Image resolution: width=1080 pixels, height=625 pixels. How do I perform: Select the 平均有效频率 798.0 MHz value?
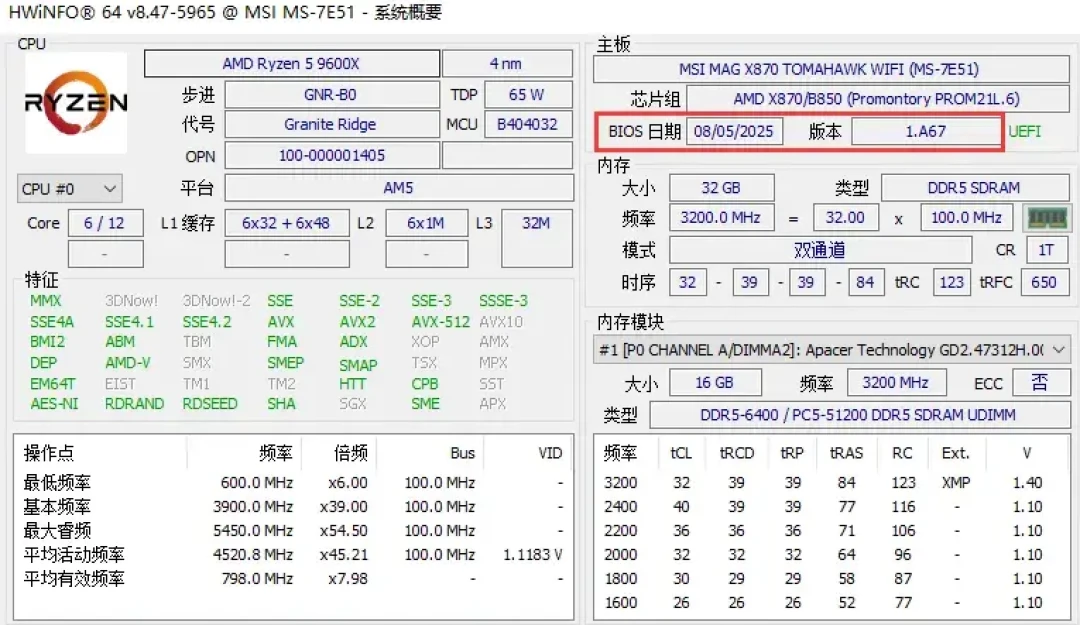pyautogui.click(x=257, y=579)
